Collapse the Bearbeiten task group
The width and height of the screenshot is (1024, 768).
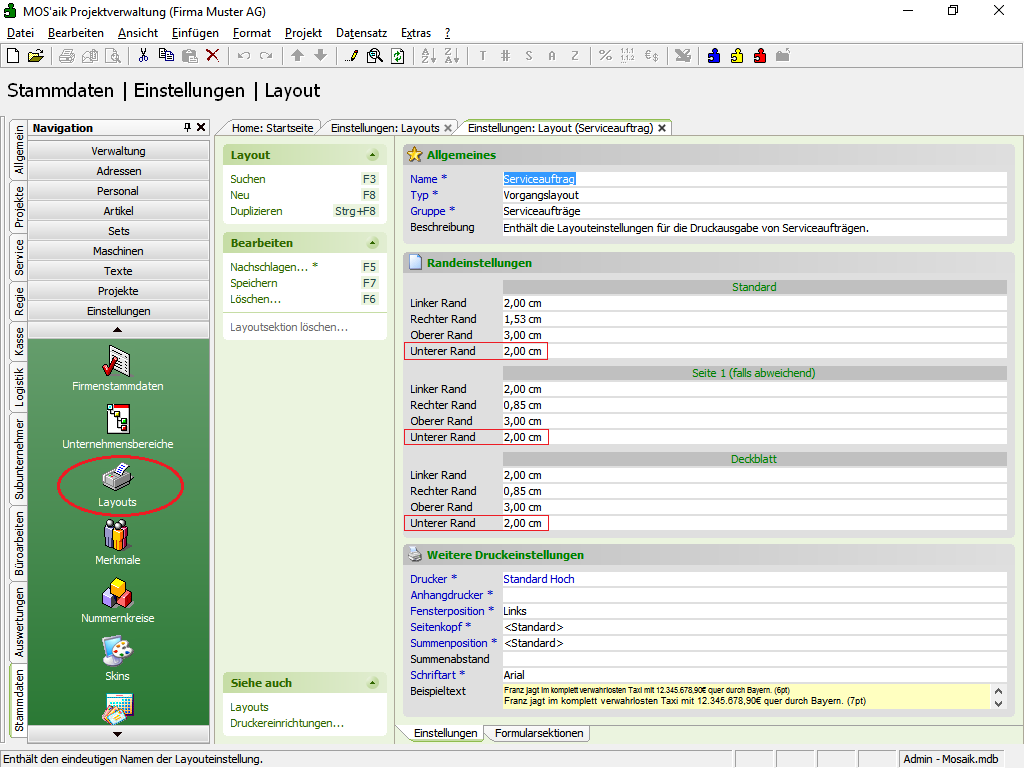(373, 243)
